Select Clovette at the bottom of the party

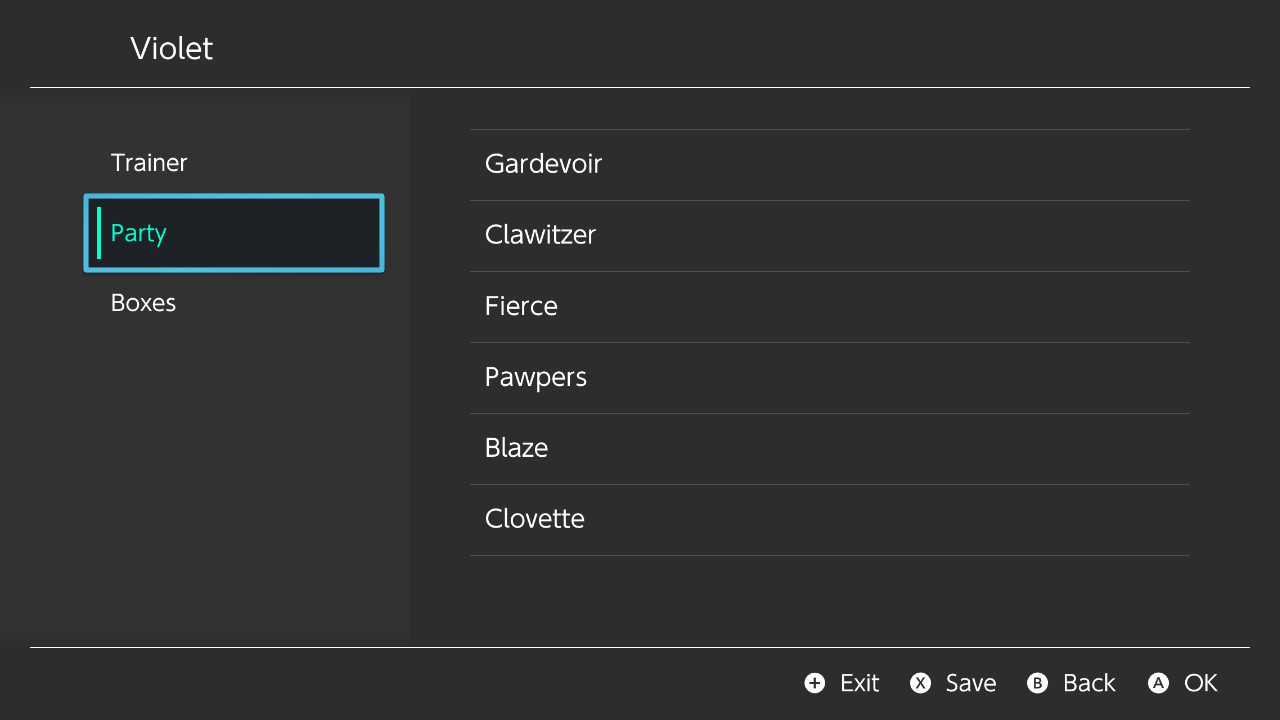coord(534,518)
